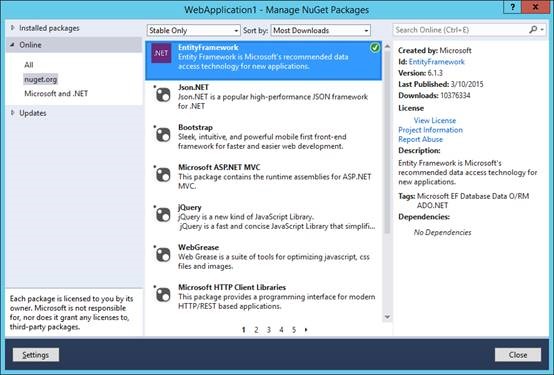
Task: Click the search magnifier icon
Action: (533, 30)
